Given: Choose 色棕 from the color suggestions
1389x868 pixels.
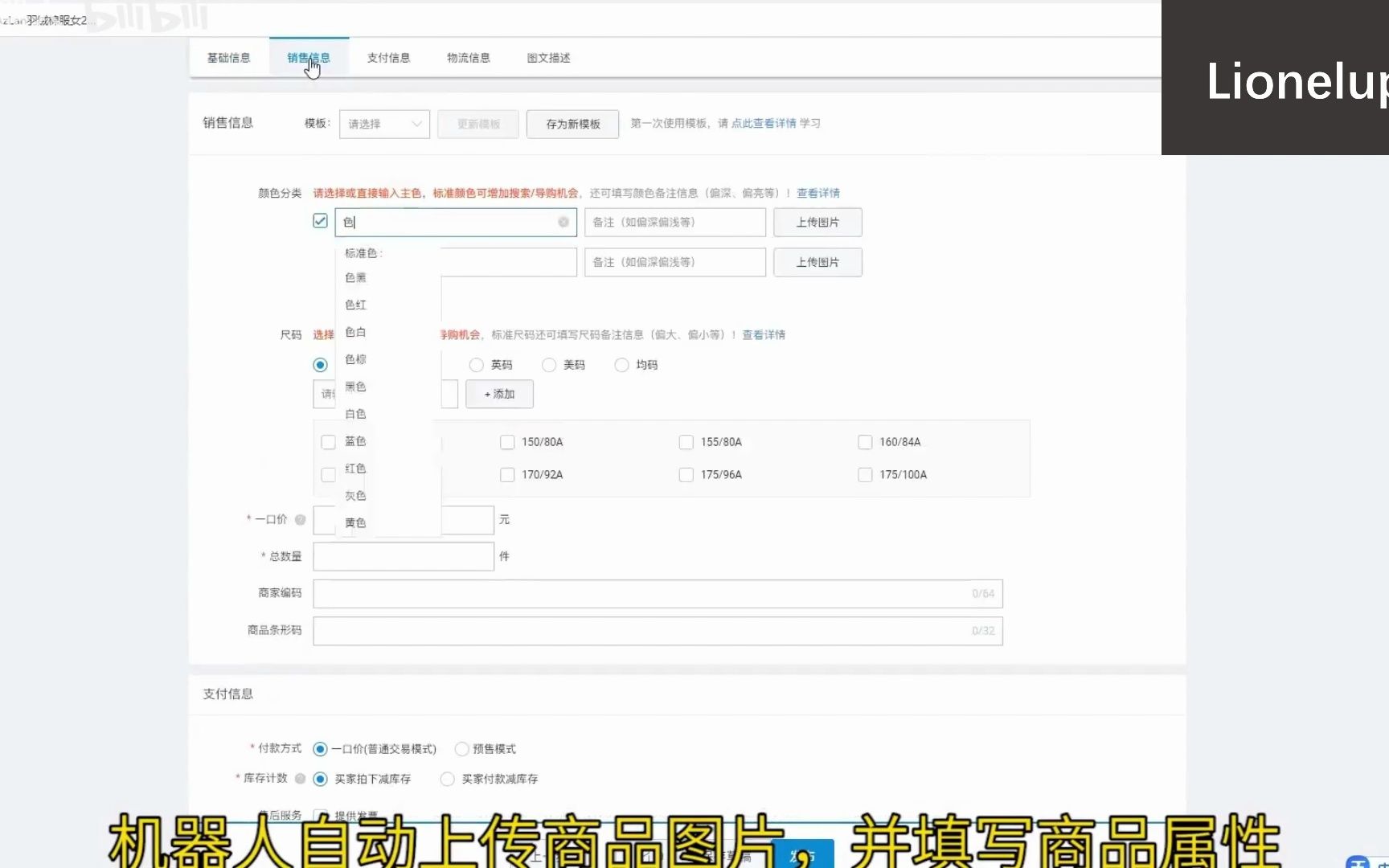Looking at the screenshot, I should pyautogui.click(x=355, y=359).
